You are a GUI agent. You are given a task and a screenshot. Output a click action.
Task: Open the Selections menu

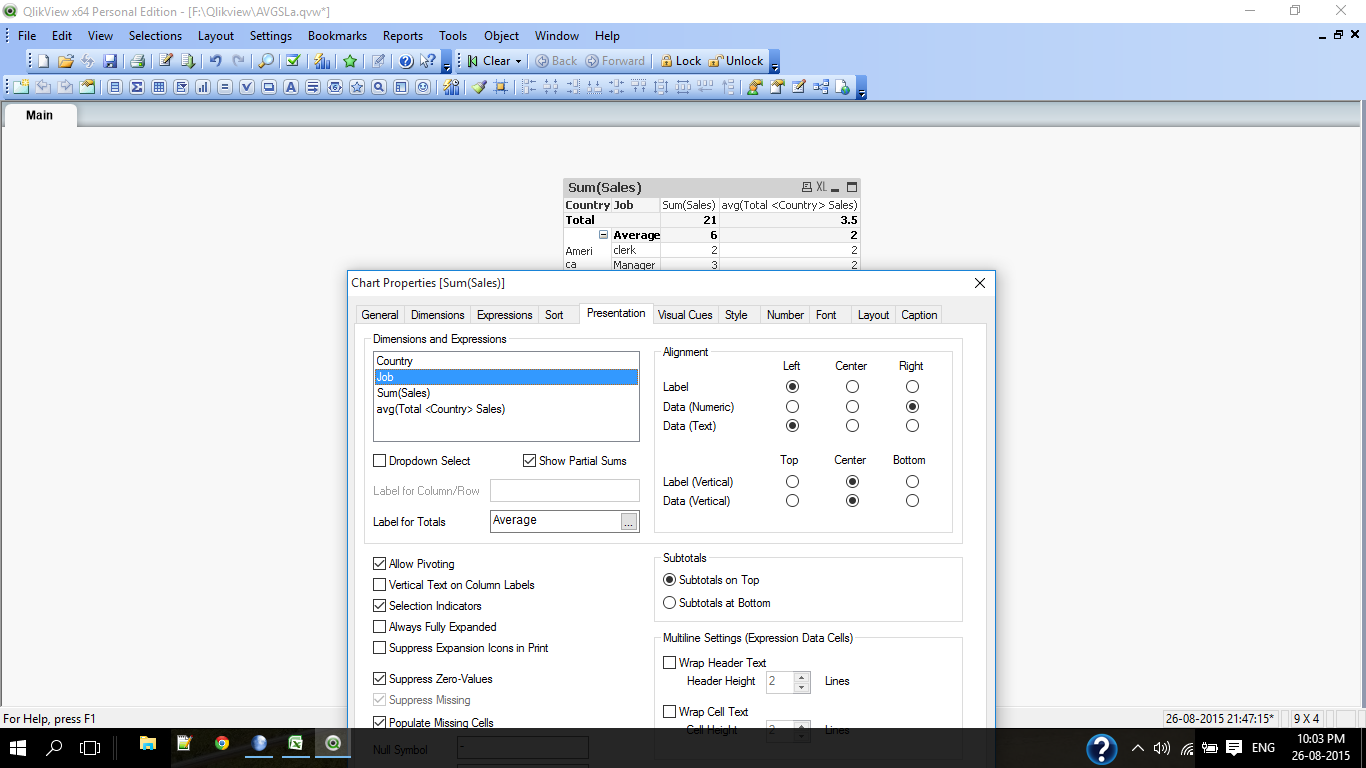tap(155, 36)
